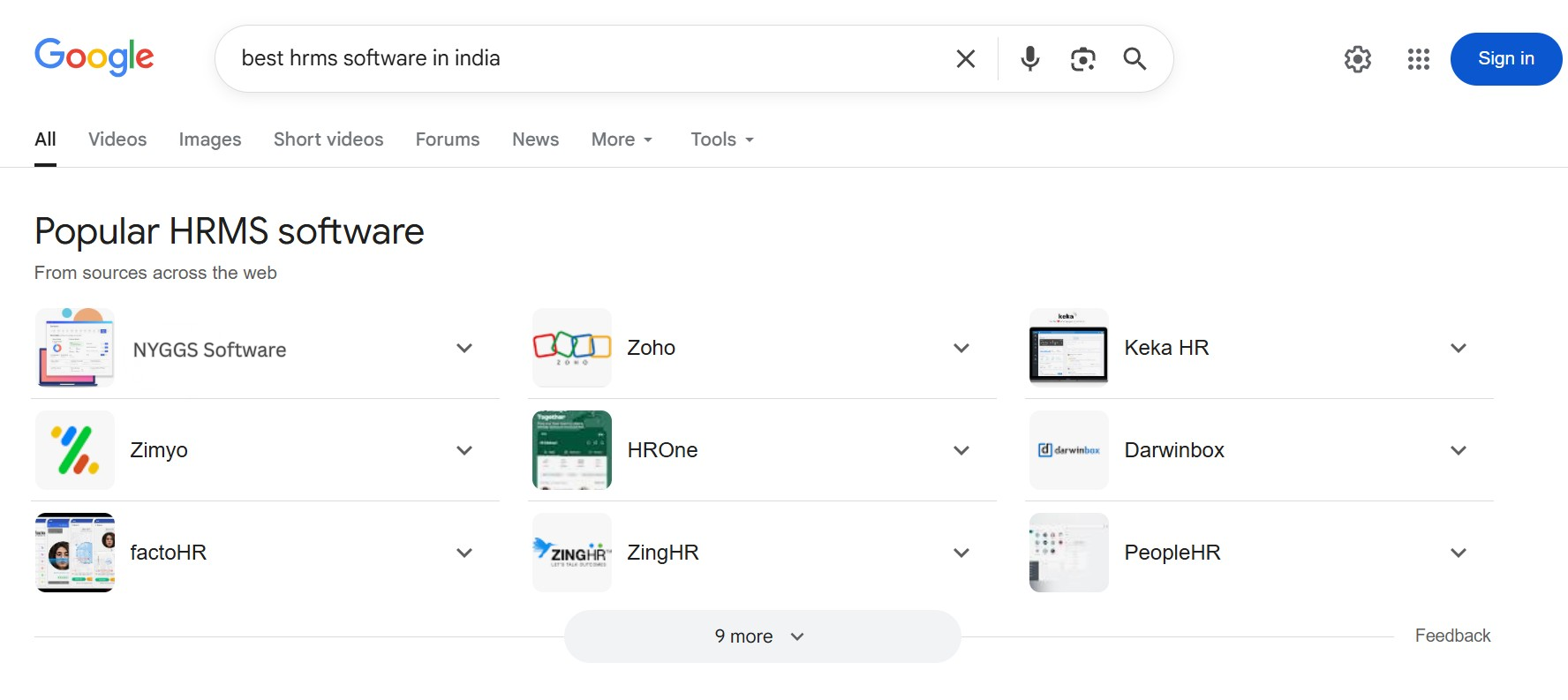
Task: Click into the search input field
Action: (583, 58)
